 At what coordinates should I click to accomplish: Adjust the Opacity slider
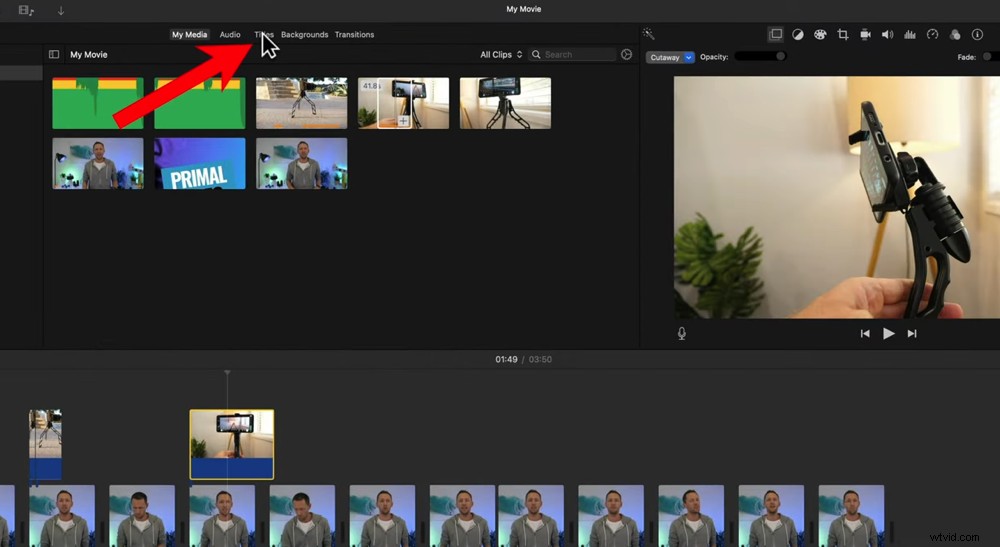pos(760,56)
